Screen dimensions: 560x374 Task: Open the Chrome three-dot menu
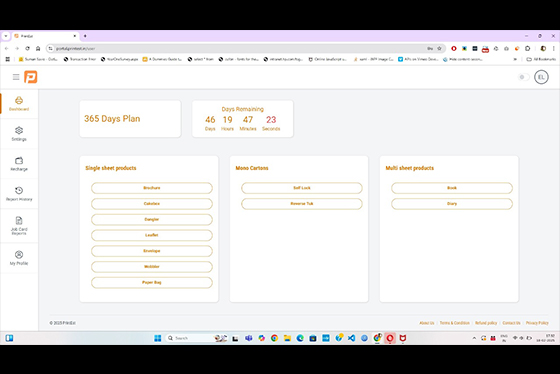click(554, 48)
